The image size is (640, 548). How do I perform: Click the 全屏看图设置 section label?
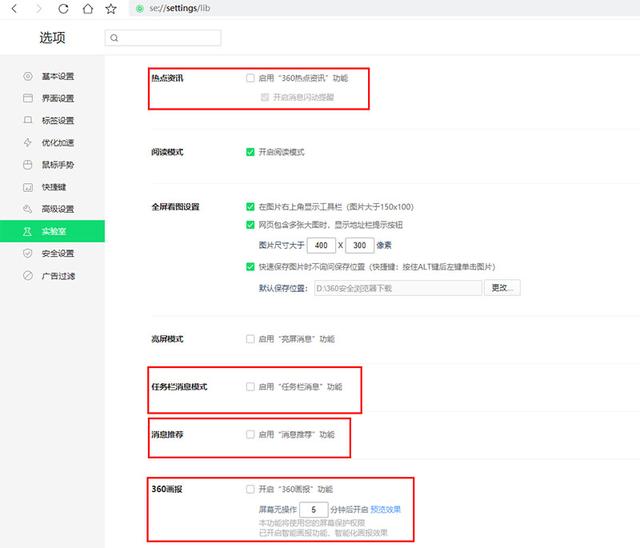coord(176,206)
